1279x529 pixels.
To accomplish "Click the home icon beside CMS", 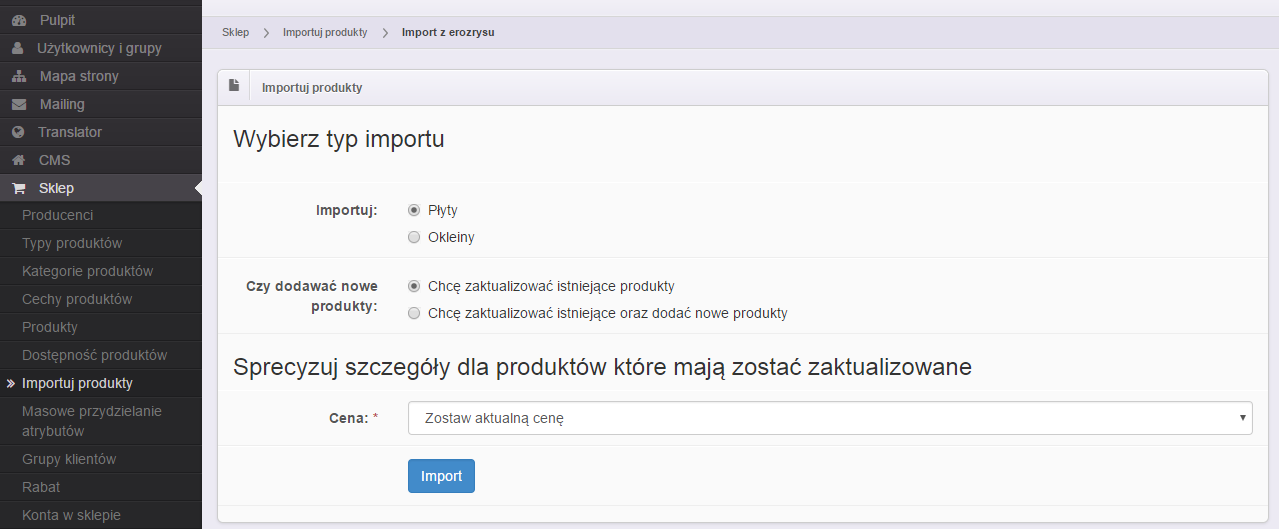I will [18, 160].
